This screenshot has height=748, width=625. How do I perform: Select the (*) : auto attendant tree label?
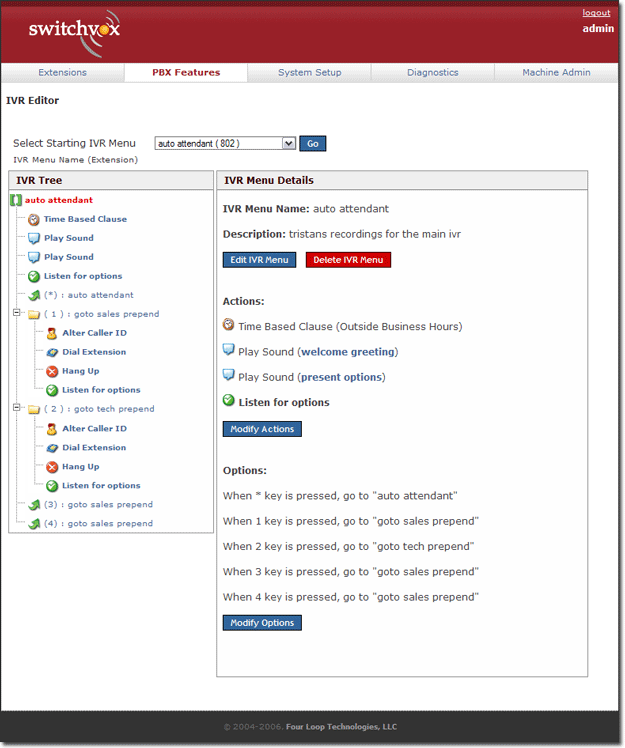[89, 295]
